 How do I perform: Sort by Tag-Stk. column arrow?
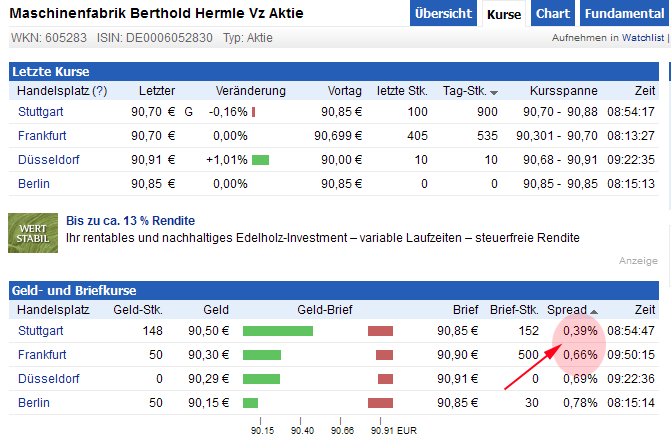pyautogui.click(x=494, y=92)
